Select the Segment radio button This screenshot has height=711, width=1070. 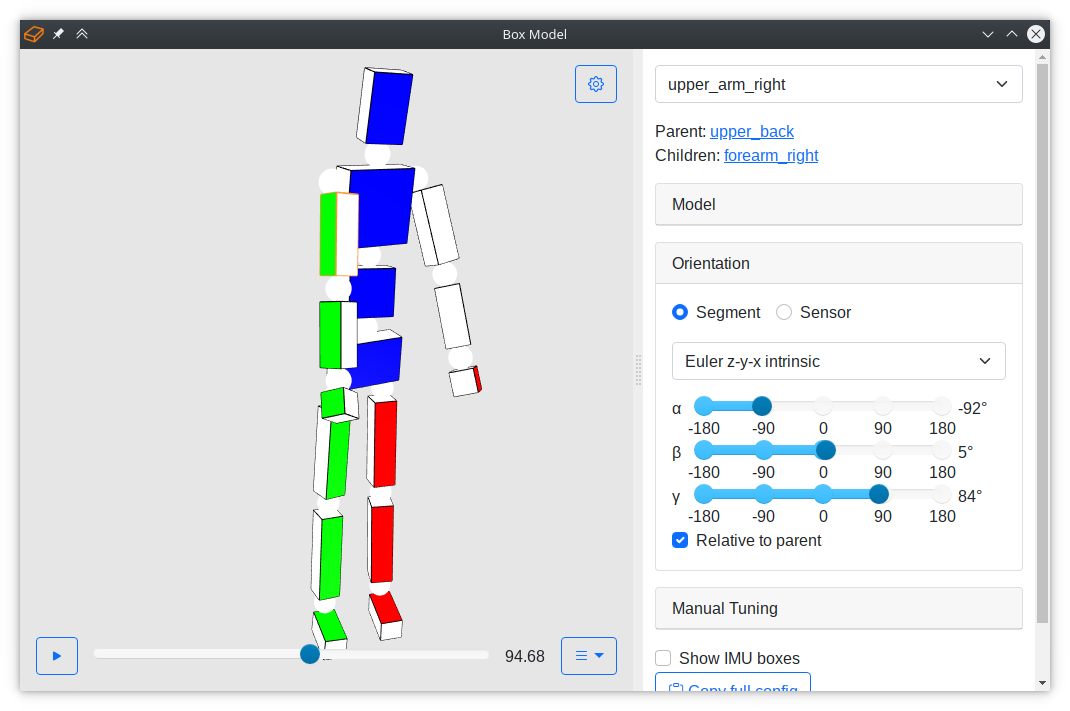coord(680,312)
